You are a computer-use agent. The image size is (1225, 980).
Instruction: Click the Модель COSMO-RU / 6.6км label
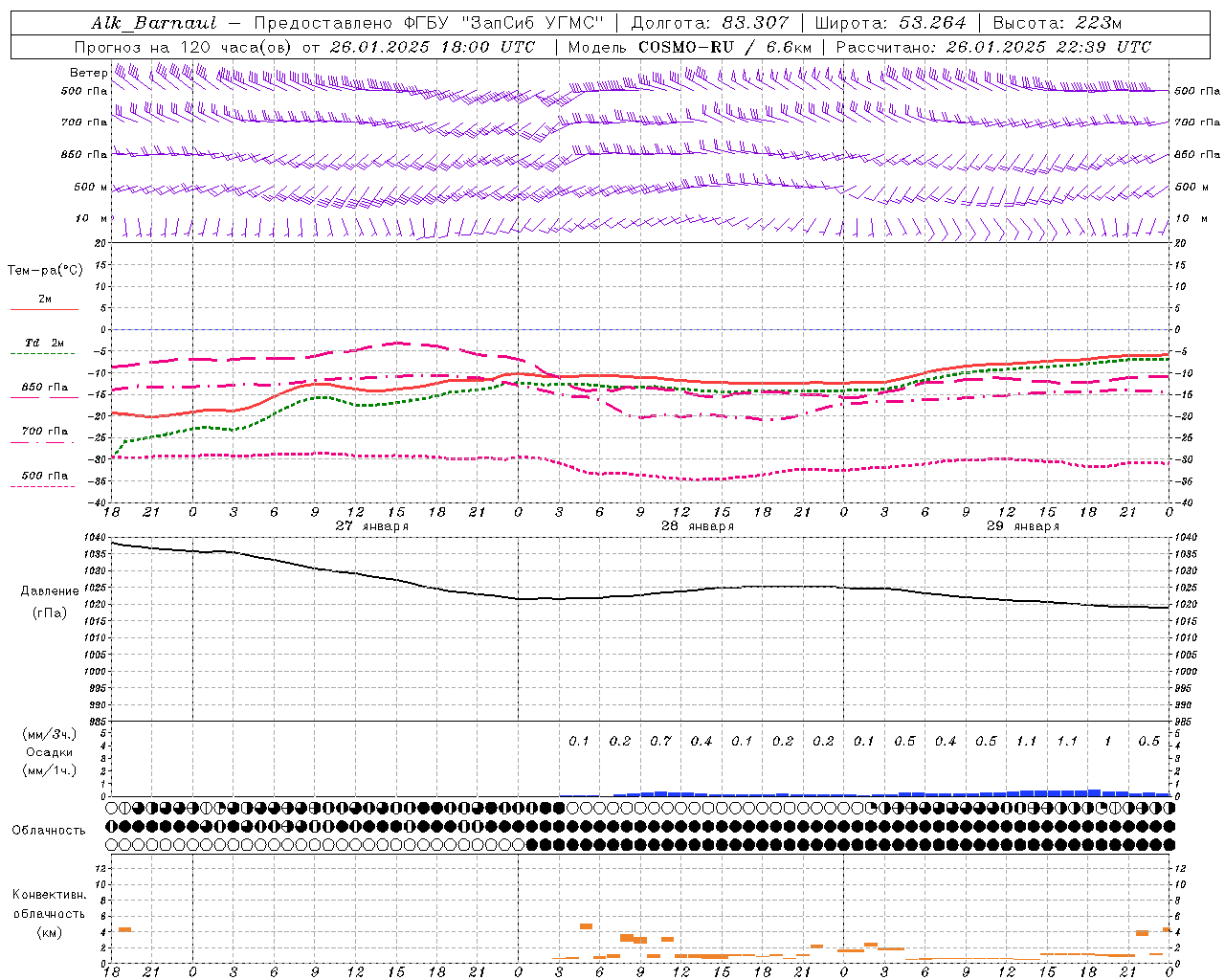coord(690,47)
